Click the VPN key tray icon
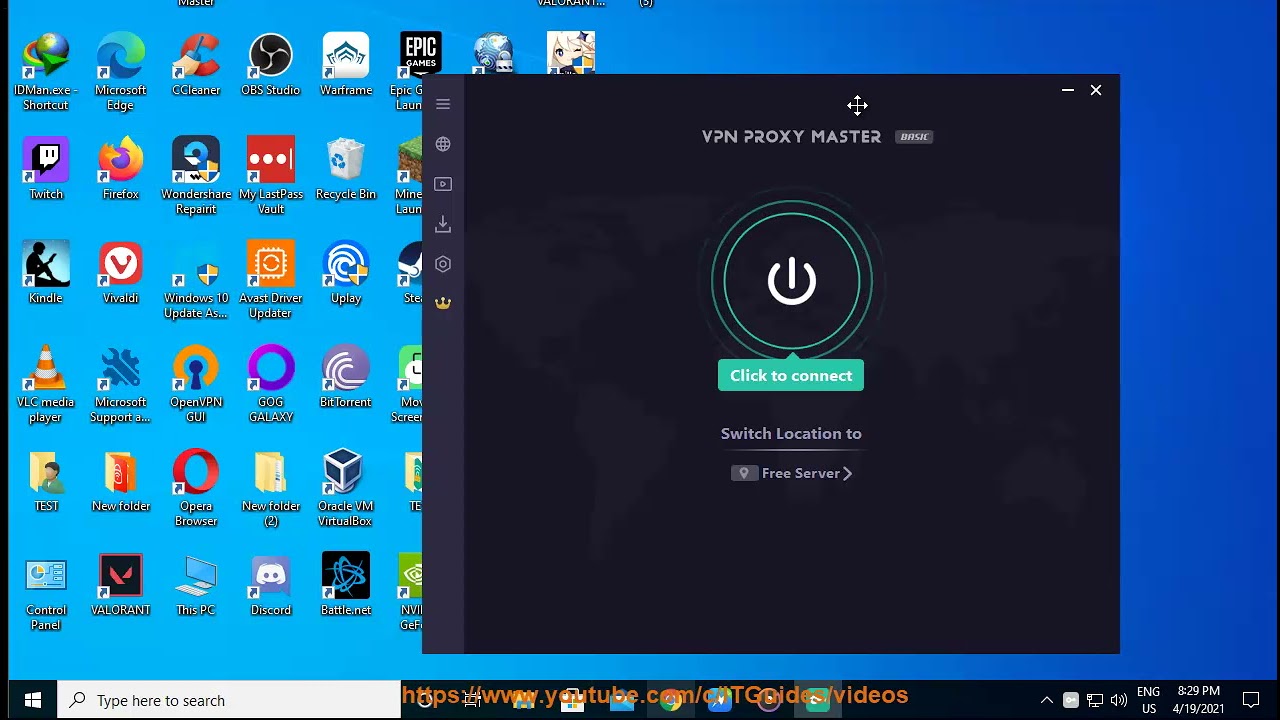The image size is (1280, 720). pyautogui.click(x=1071, y=700)
